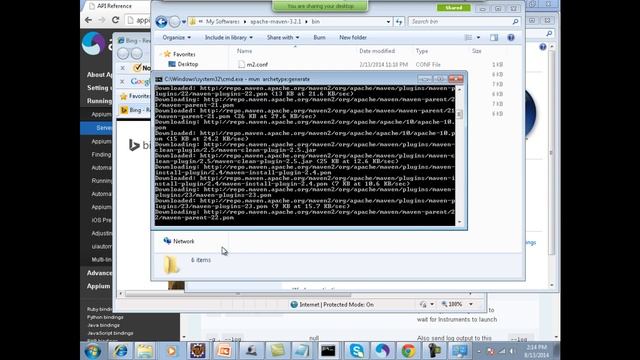
Task: Open the Include in library menu
Action: (x=229, y=38)
